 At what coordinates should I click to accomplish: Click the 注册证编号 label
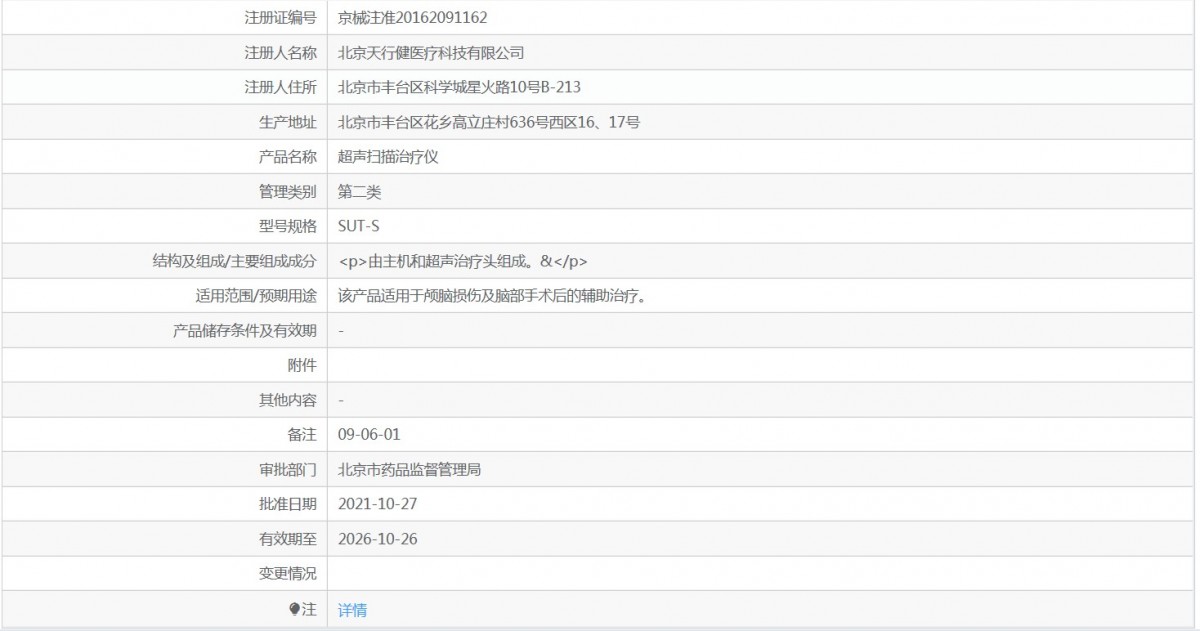[280, 18]
